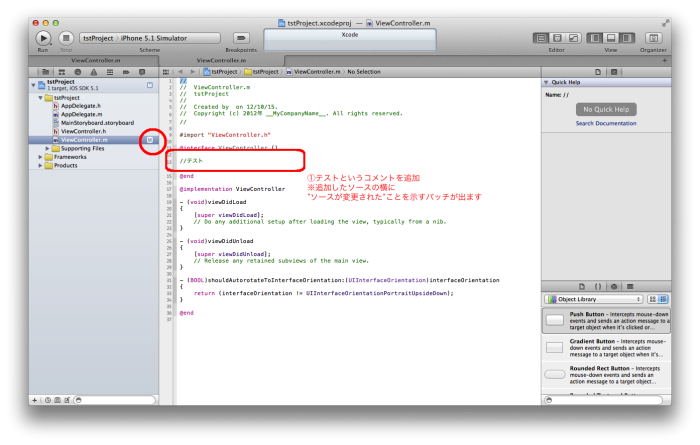700x445 pixels.
Task: Open the Organizer window
Action: coord(653,38)
